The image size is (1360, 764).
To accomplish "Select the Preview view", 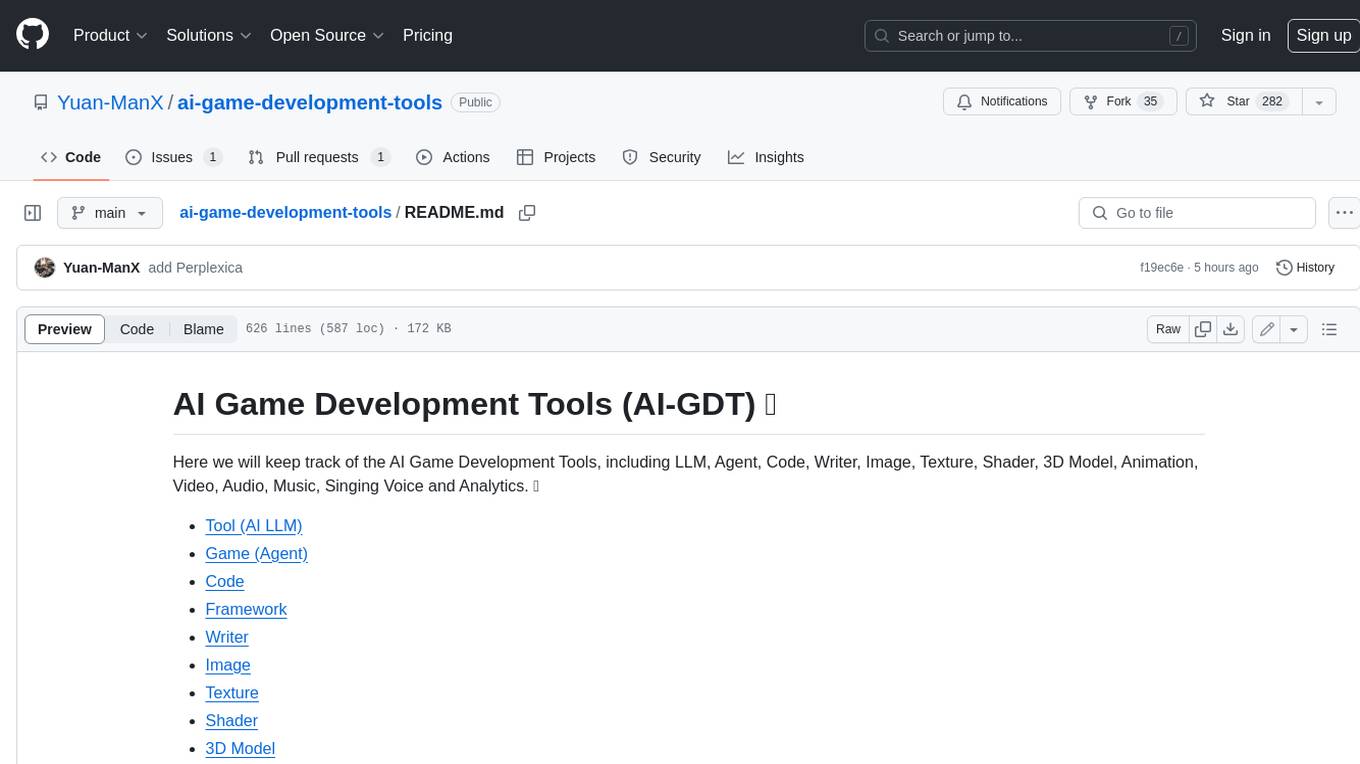I will [65, 329].
